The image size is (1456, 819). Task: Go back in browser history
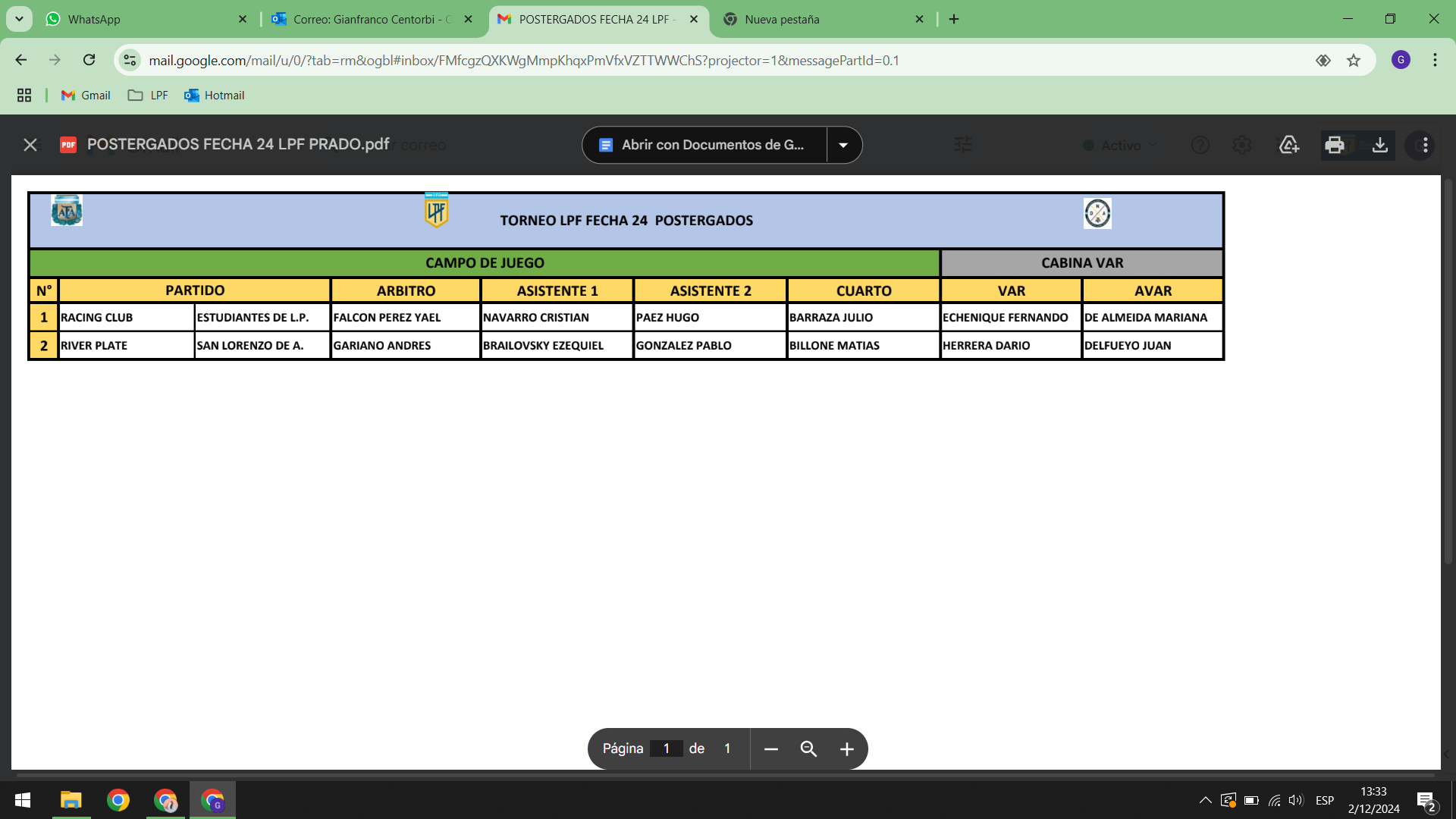(21, 60)
